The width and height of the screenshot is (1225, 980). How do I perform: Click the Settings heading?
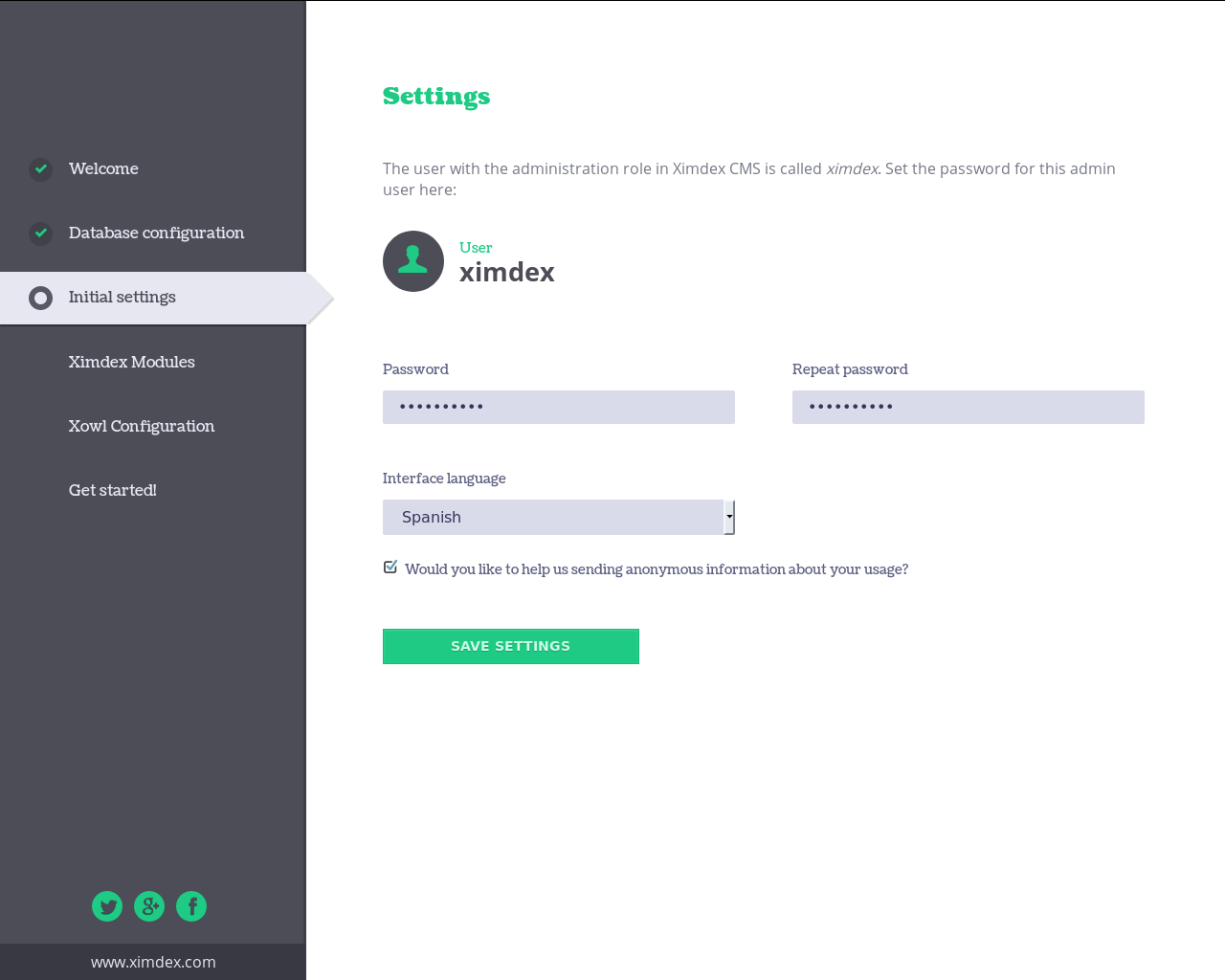coord(436,97)
